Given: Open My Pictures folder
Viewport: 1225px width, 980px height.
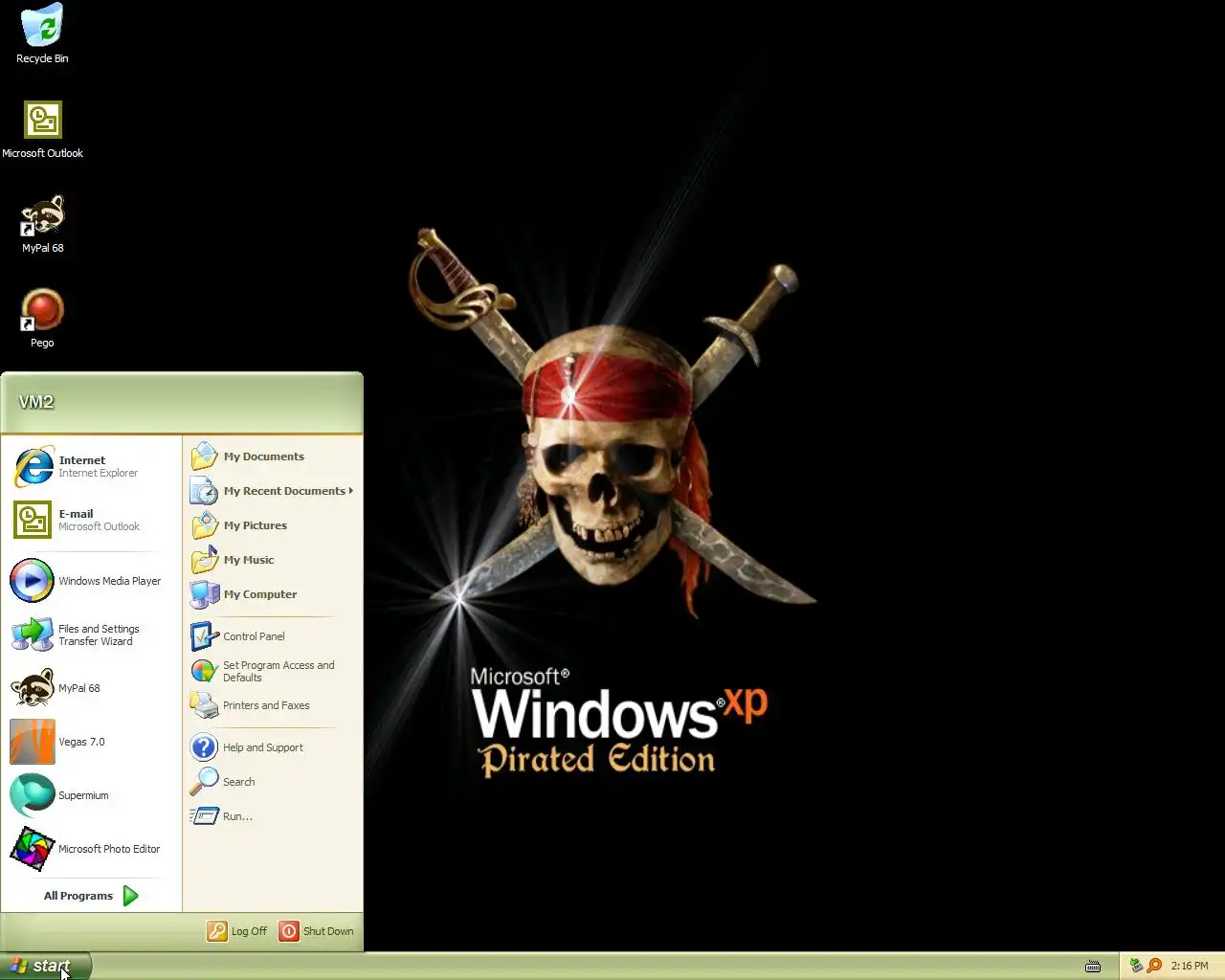Looking at the screenshot, I should [x=273, y=525].
